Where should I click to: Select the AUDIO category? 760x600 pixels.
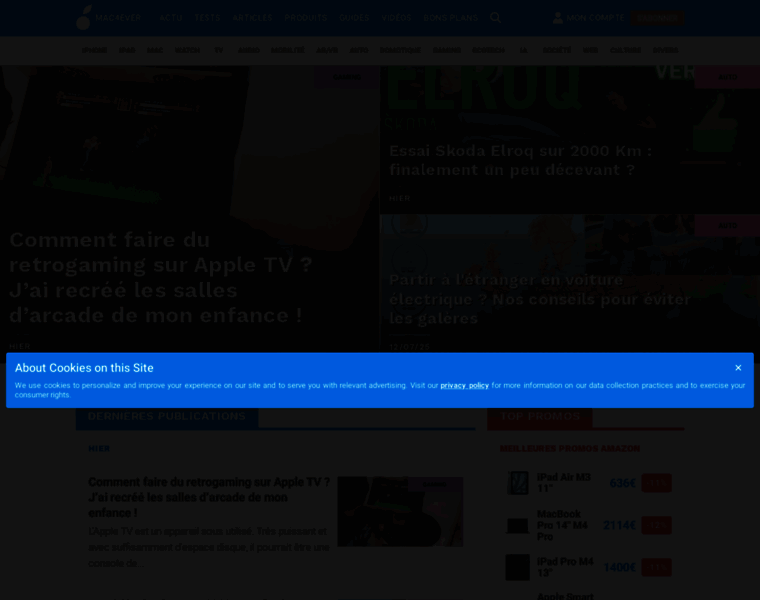249,50
